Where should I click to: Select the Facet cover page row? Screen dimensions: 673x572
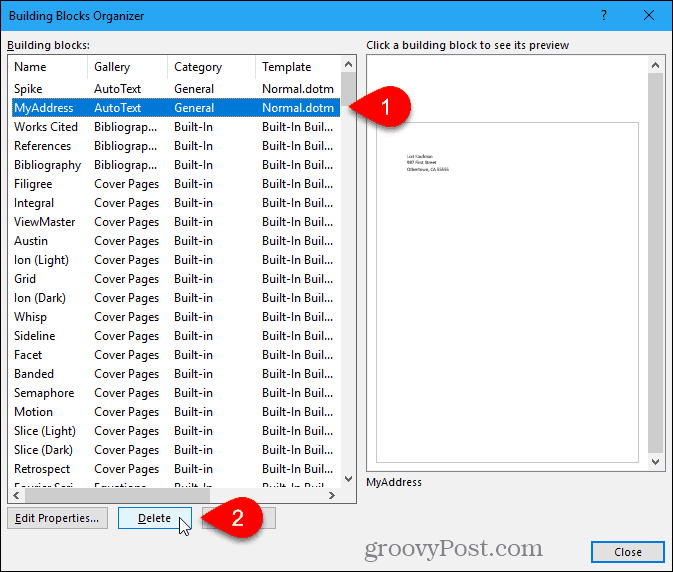(x=176, y=355)
